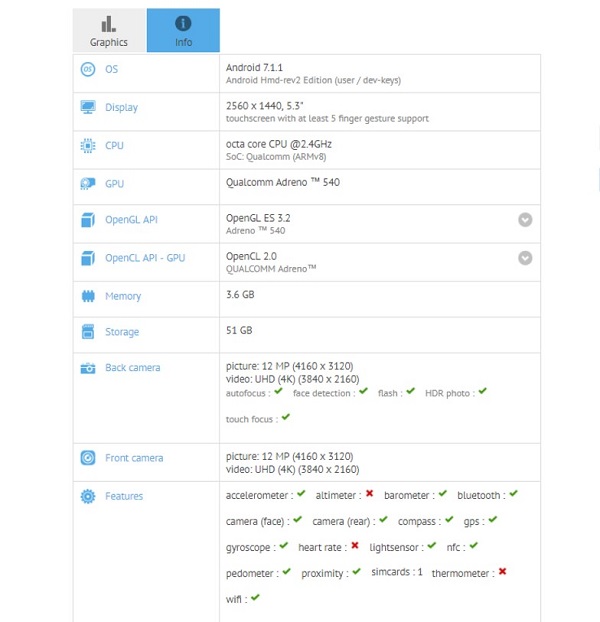Viewport: 600px width, 622px height.
Task: Click the compass check mark
Action: coord(449,519)
